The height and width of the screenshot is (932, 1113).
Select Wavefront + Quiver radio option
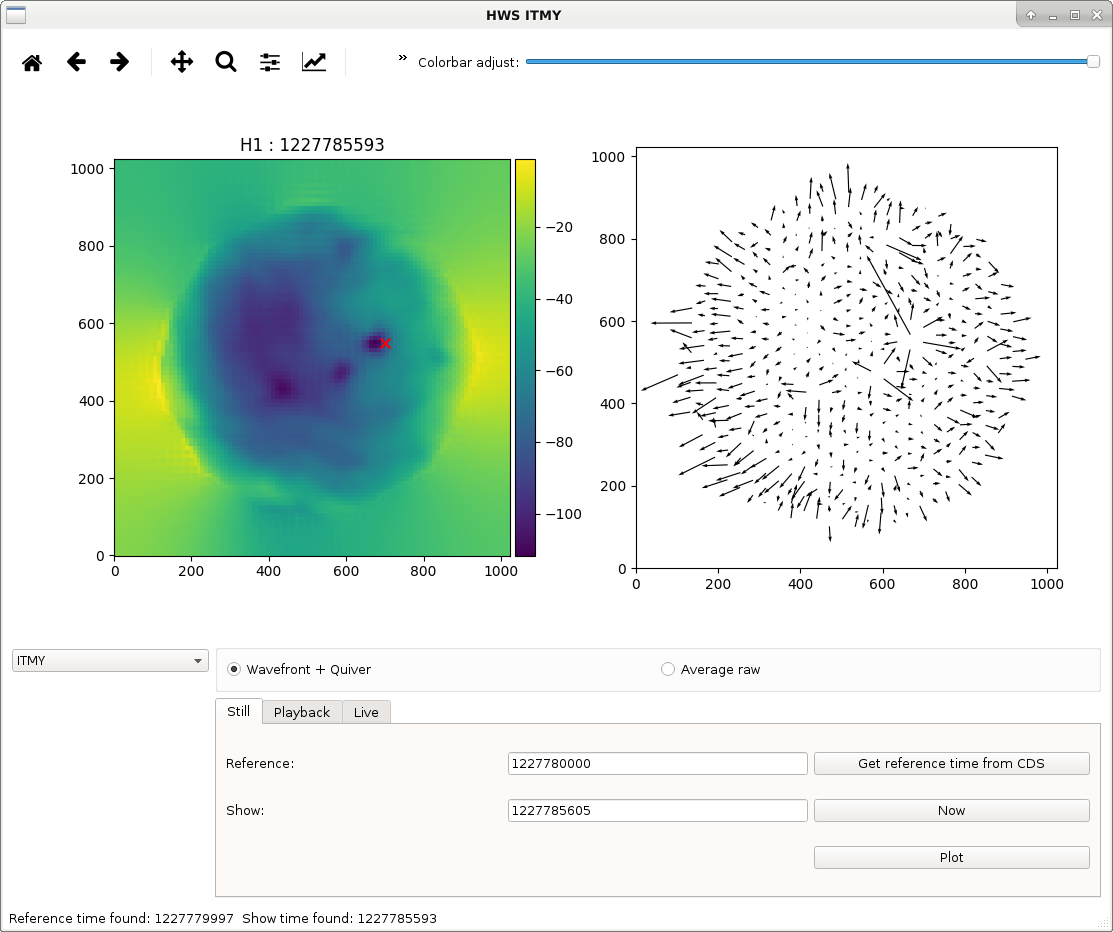click(299, 669)
